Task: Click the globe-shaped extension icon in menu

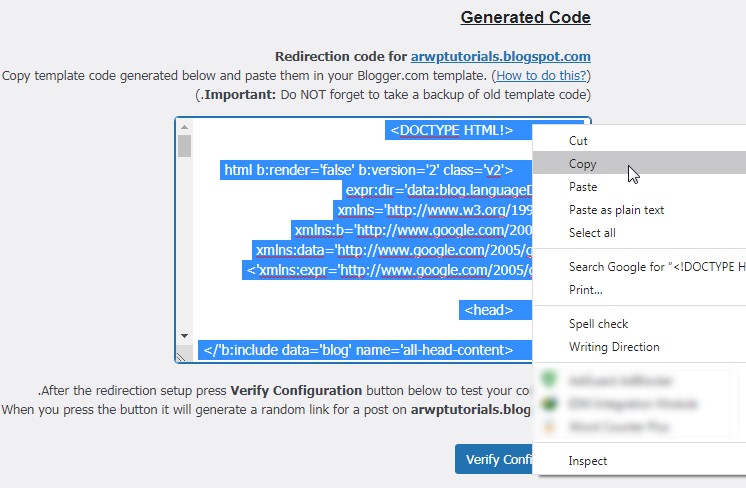Action: point(548,404)
